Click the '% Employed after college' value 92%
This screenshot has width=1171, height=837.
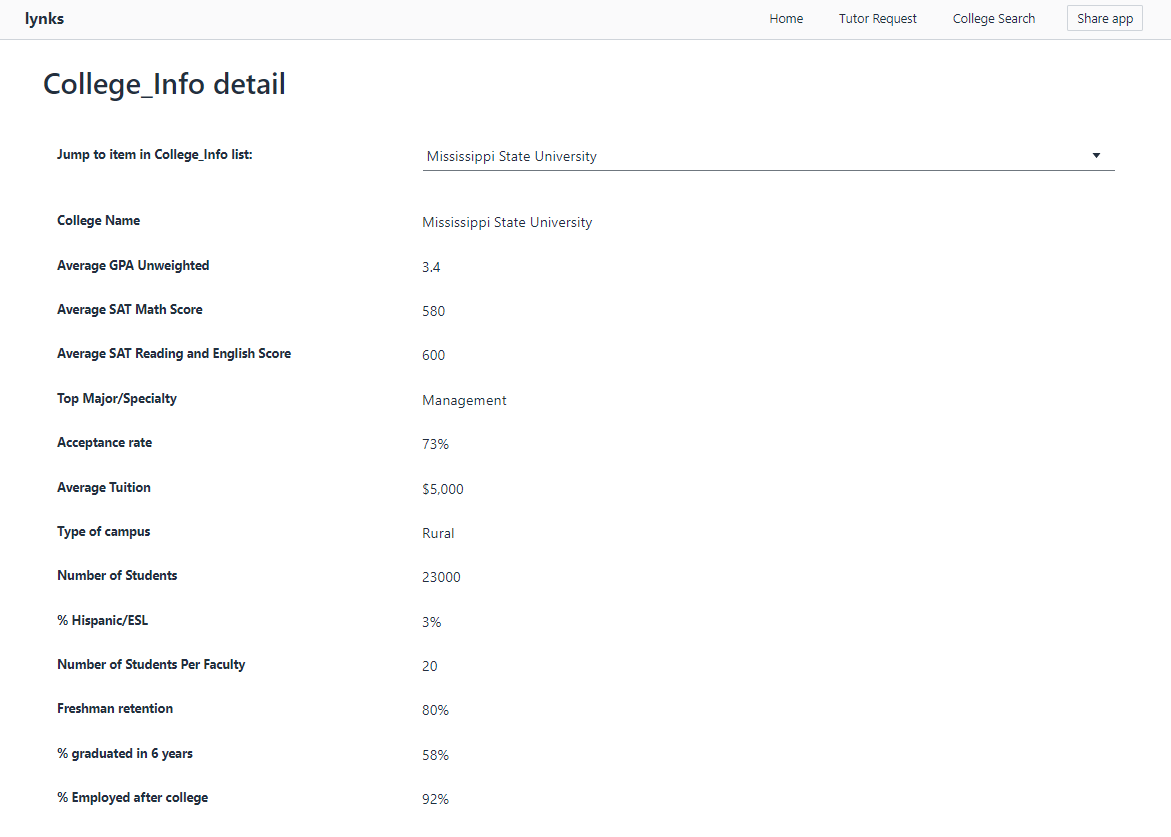pyautogui.click(x=435, y=799)
